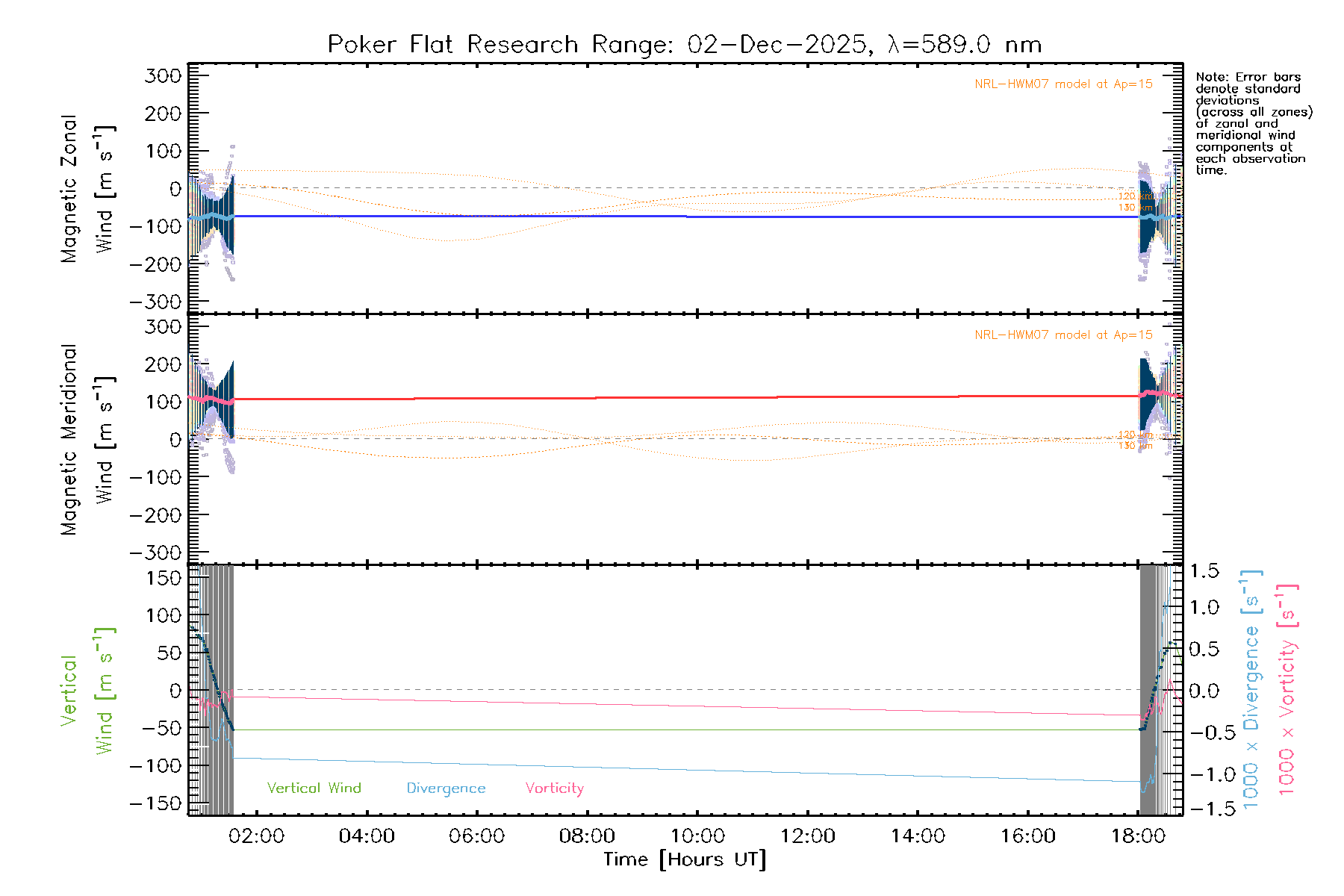
Task: Click the 1000 x Divergence axis title
Action: coord(1251,690)
